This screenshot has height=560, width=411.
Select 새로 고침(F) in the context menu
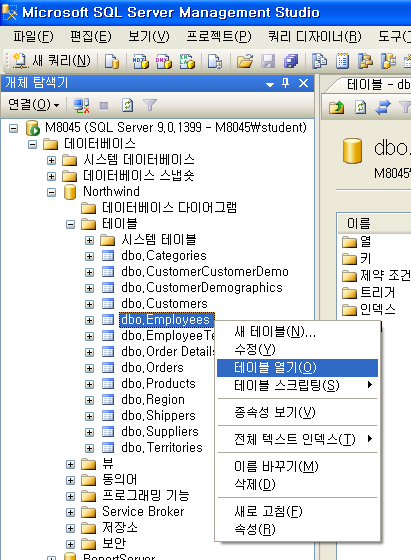click(297, 511)
